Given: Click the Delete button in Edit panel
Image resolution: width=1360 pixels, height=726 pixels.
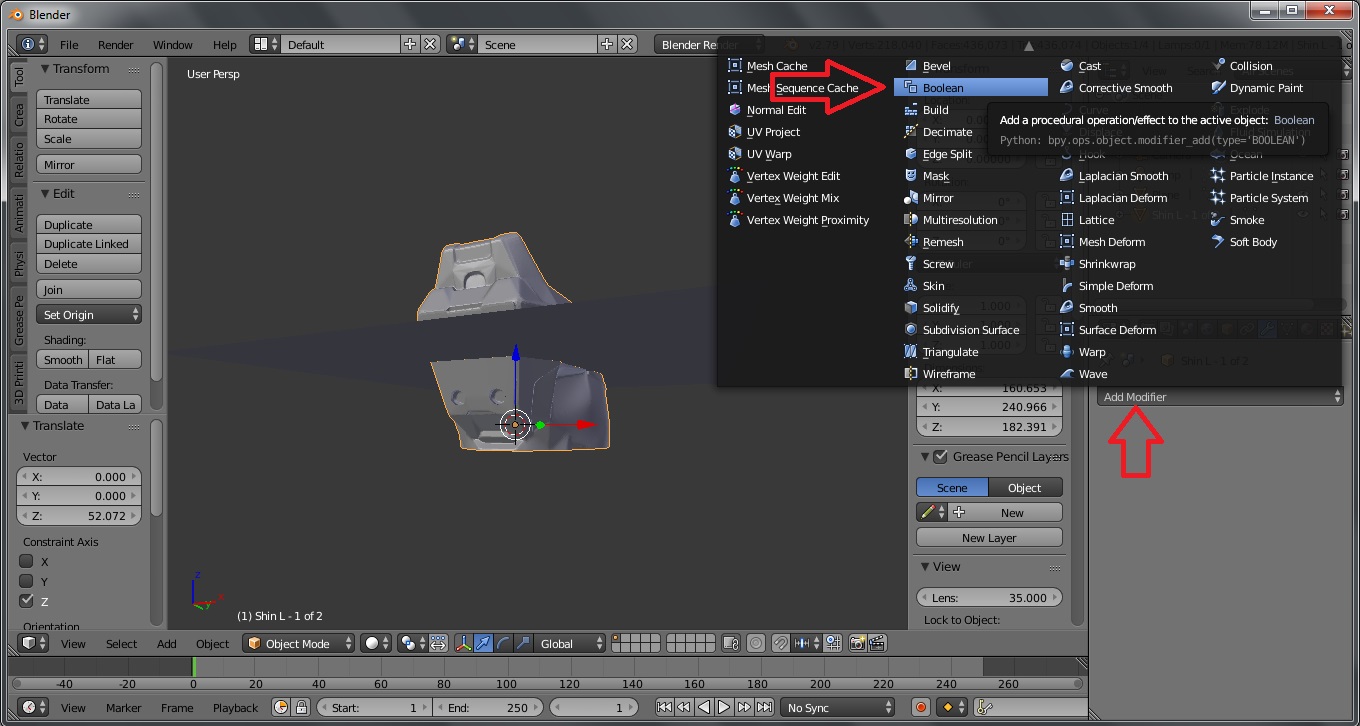Looking at the screenshot, I should [89, 264].
